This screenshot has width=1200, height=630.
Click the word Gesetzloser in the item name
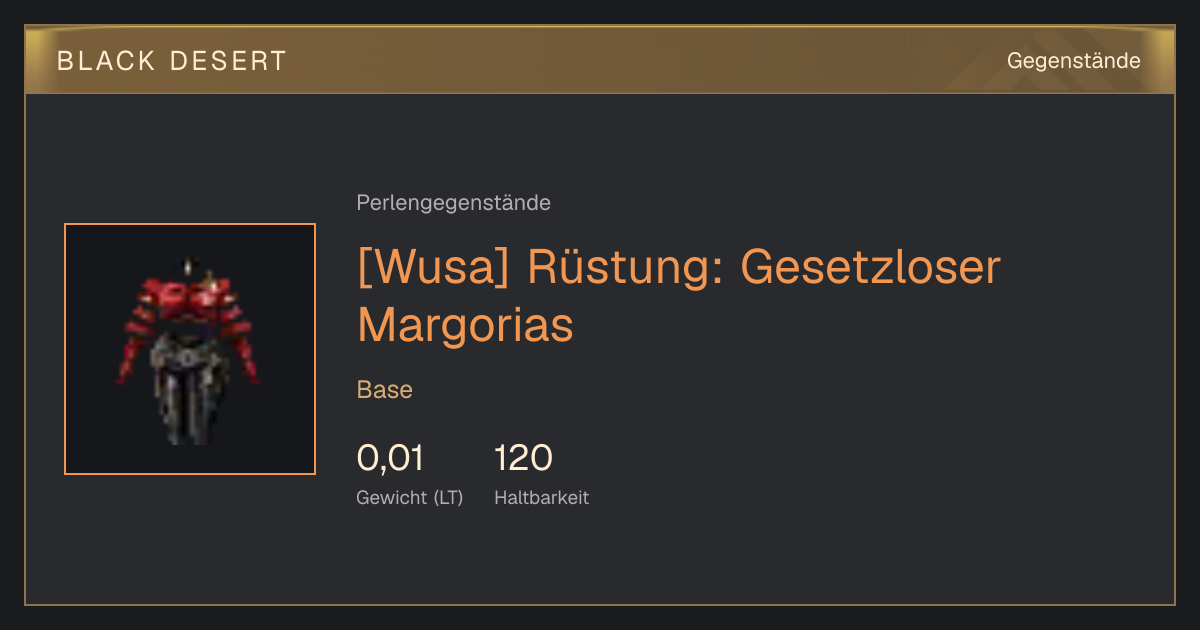point(871,267)
